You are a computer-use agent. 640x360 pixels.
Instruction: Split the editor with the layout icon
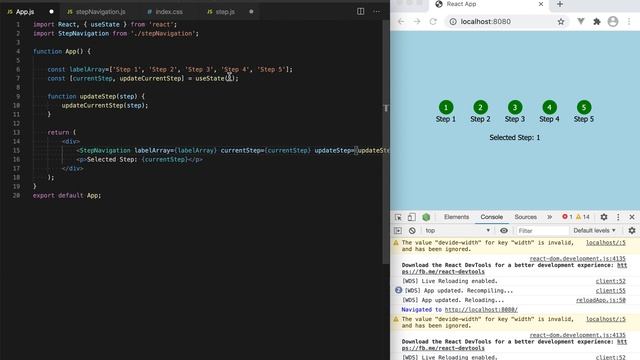(360, 11)
